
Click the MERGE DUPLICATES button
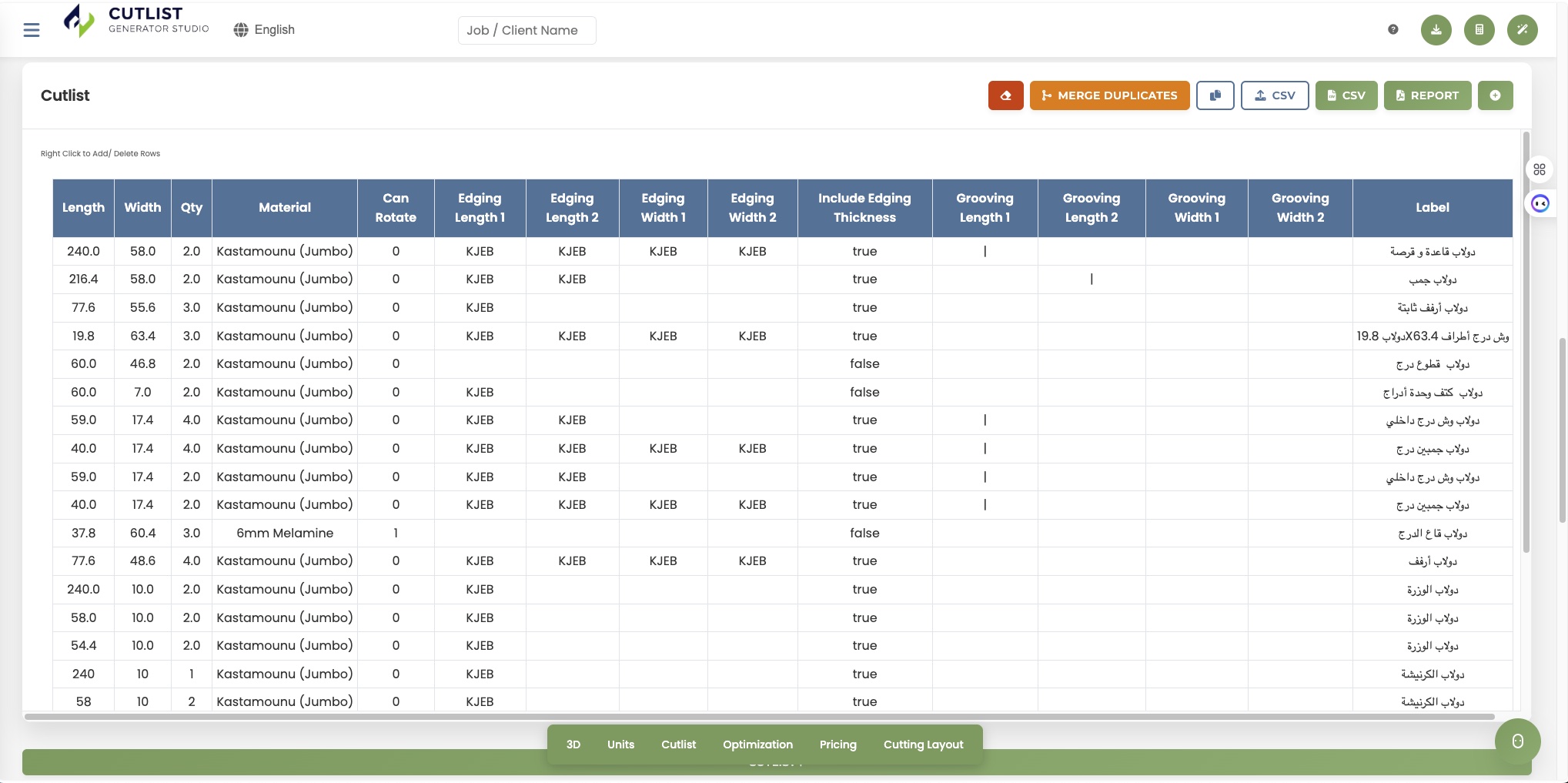tap(1109, 95)
